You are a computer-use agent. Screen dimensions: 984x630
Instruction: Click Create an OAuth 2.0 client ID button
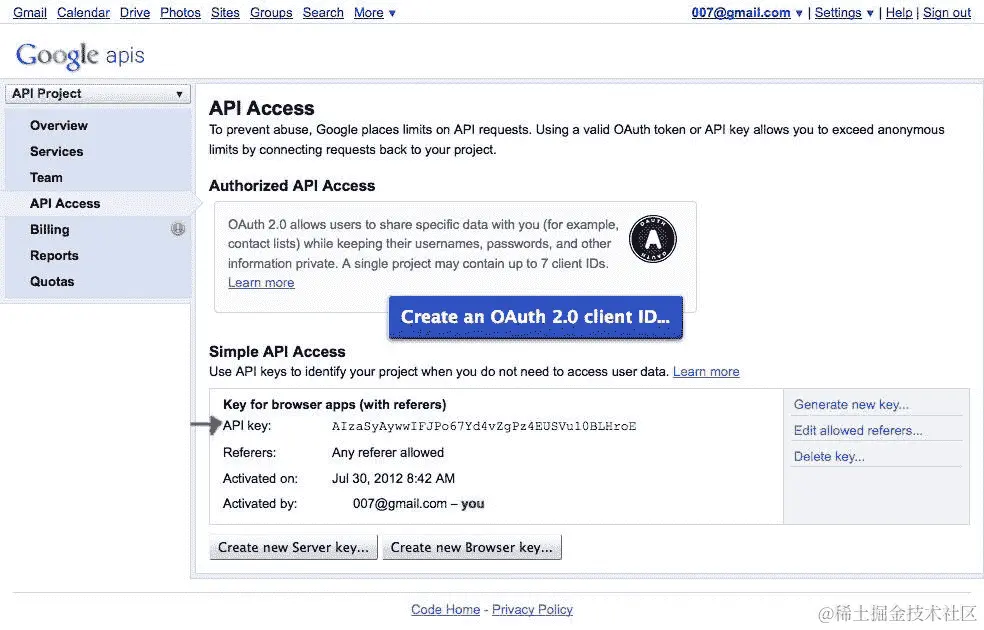[x=535, y=317]
